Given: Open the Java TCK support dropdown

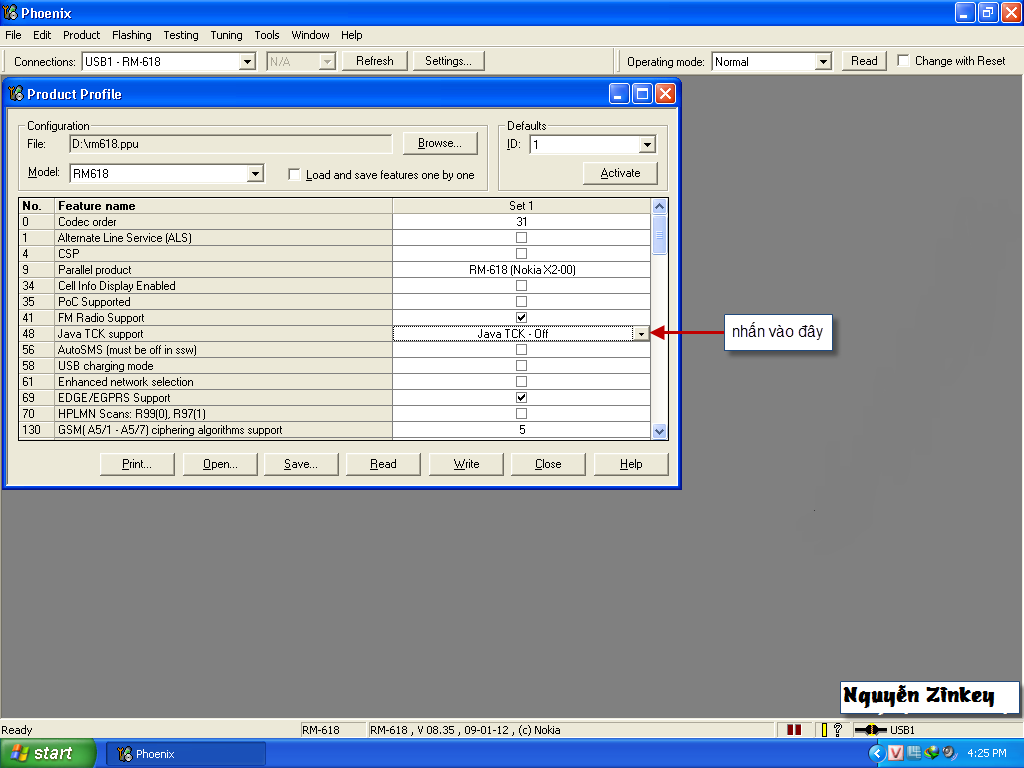Looking at the screenshot, I should tap(641, 334).
